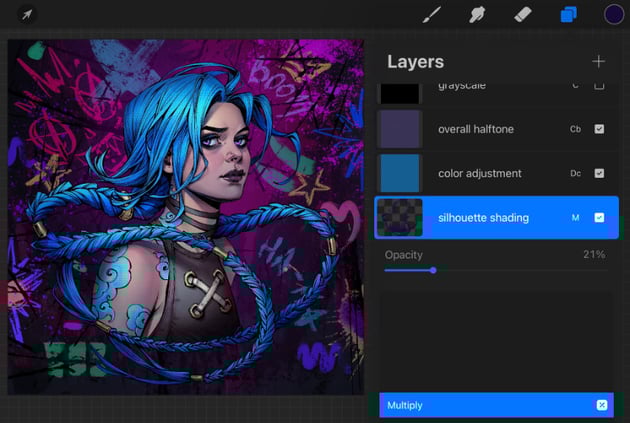Select the color adjustment layer thumbnail
Viewport: 630px width, 423px height.
click(x=400, y=173)
